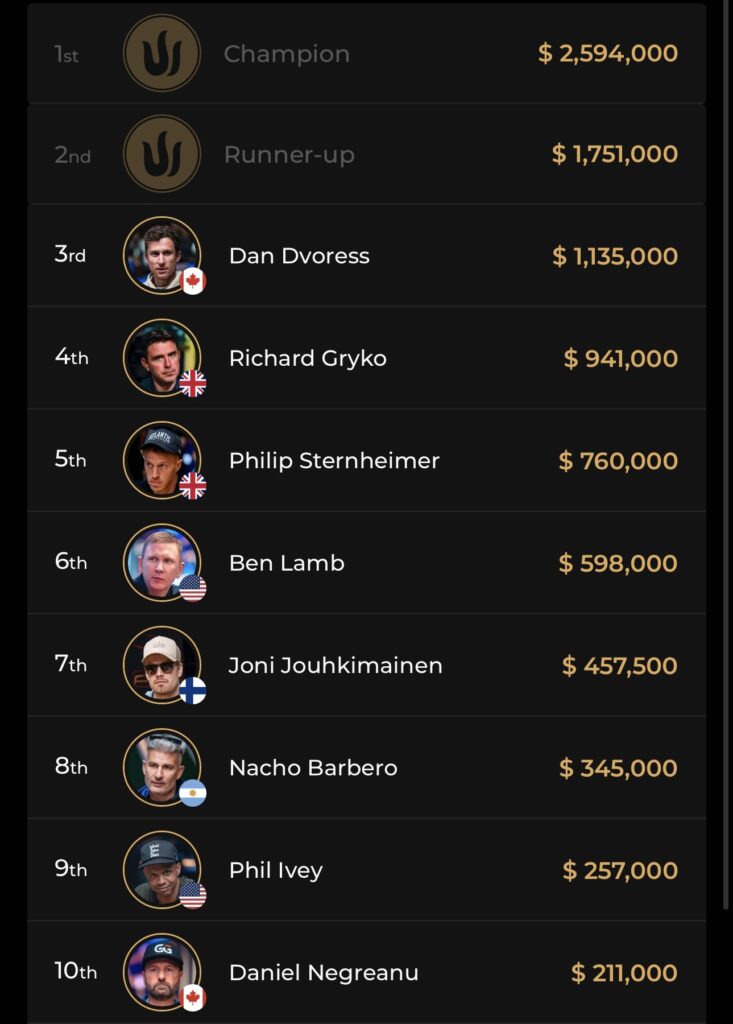Click the Argentine flag beside Nacho Barbero

[x=193, y=793]
